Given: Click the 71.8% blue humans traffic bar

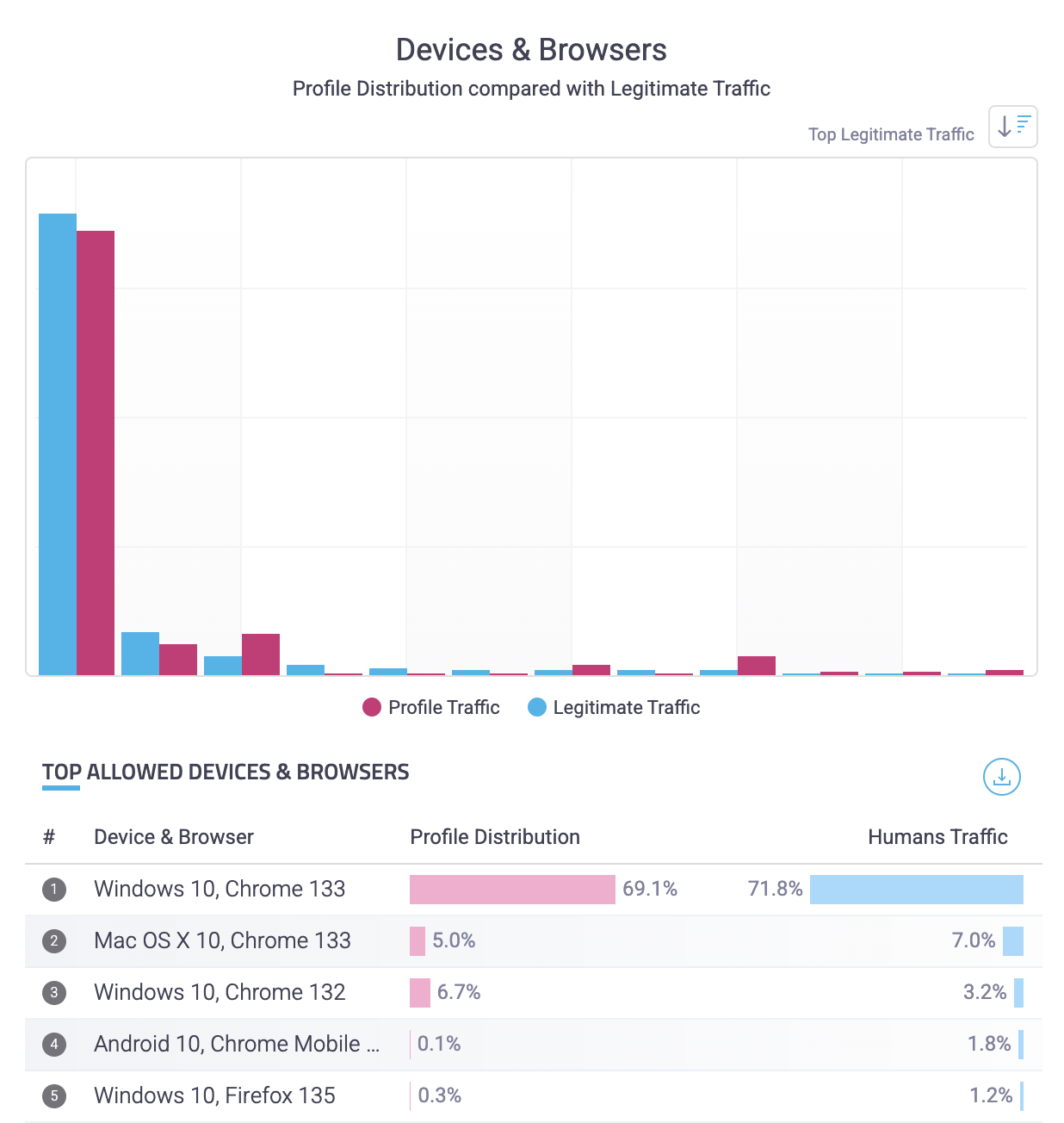Looking at the screenshot, I should [x=916, y=890].
